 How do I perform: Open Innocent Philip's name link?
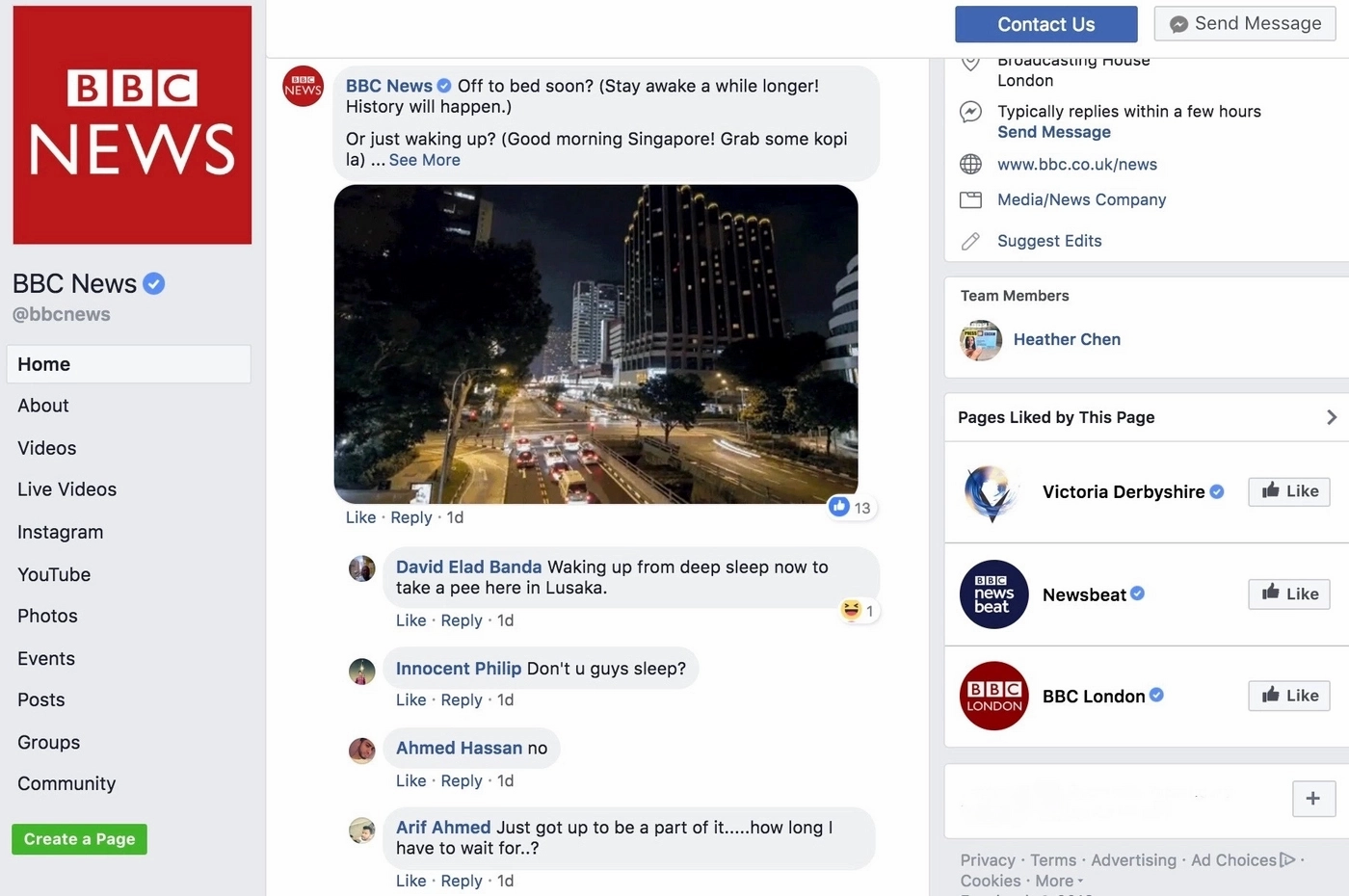(459, 669)
